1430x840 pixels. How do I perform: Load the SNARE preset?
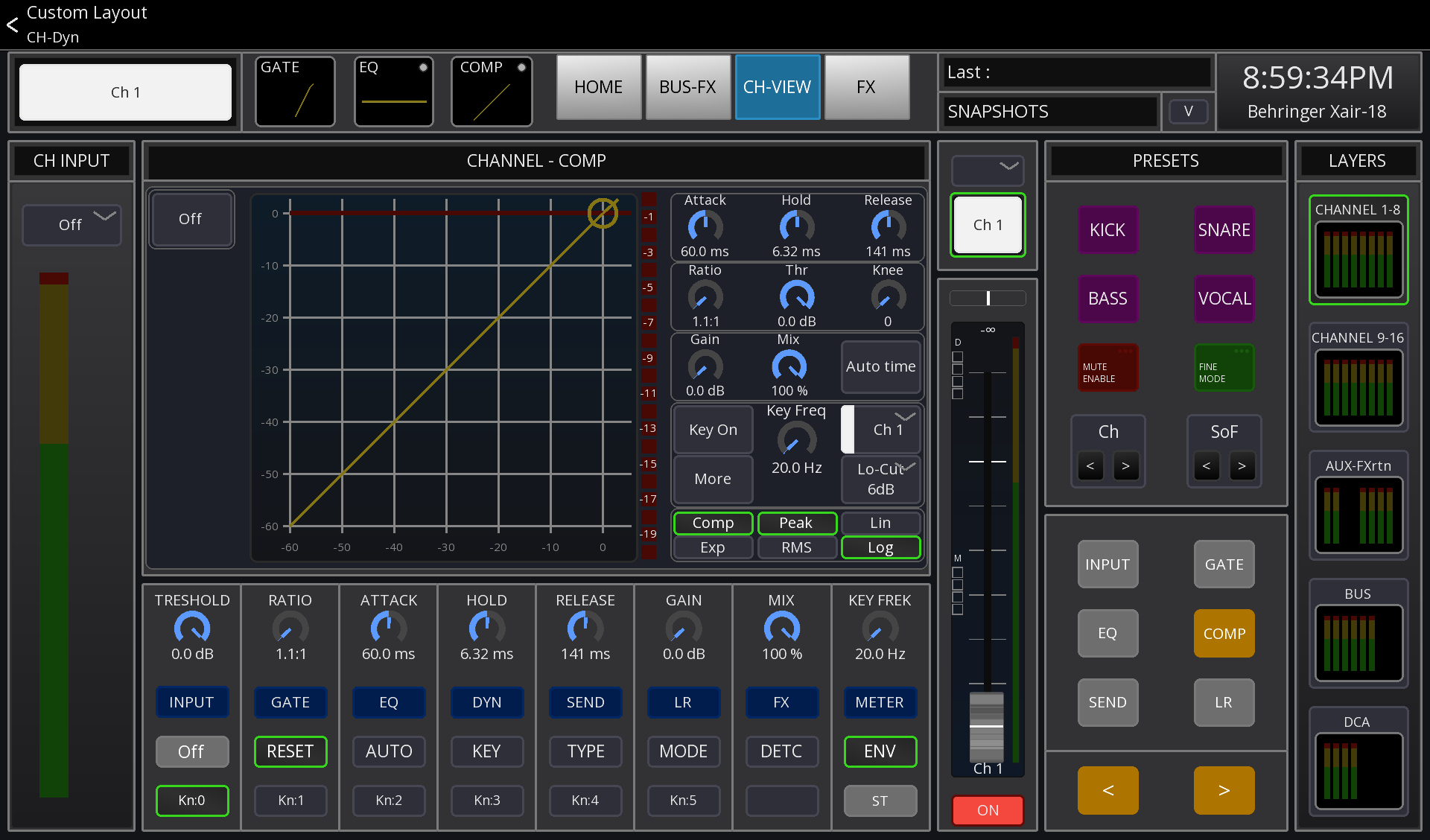pos(1224,230)
